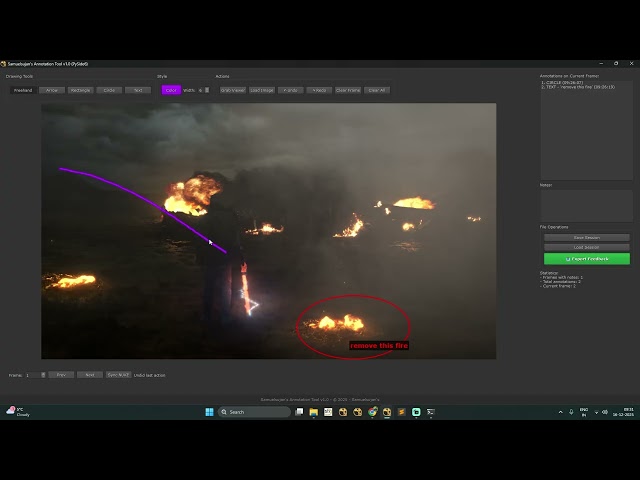Click the Save Session button
Viewport: 640px width, 480px height.
pyautogui.click(x=587, y=238)
